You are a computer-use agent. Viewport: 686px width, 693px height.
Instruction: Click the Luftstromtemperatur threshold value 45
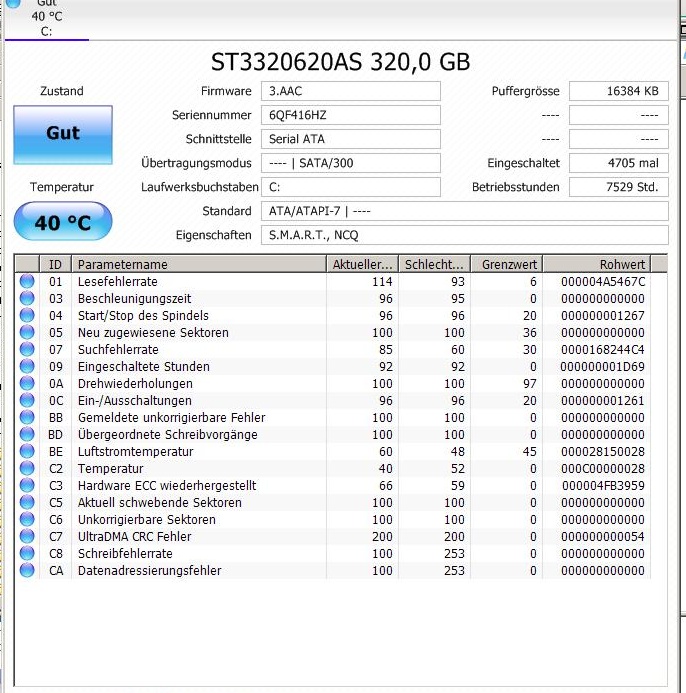tap(530, 452)
